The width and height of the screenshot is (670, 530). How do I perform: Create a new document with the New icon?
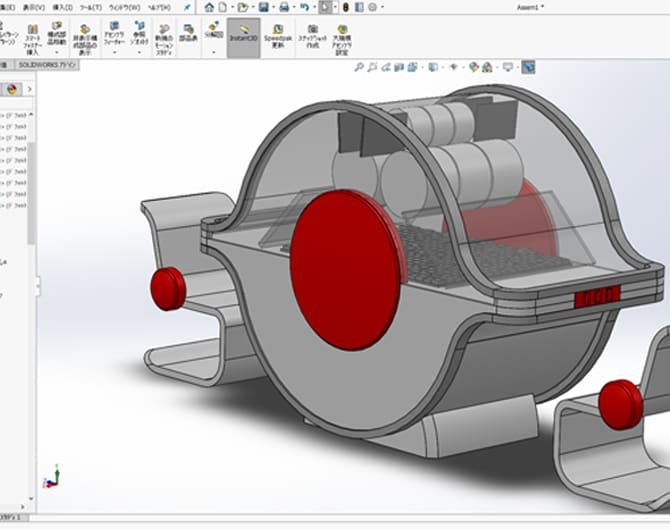click(x=223, y=7)
